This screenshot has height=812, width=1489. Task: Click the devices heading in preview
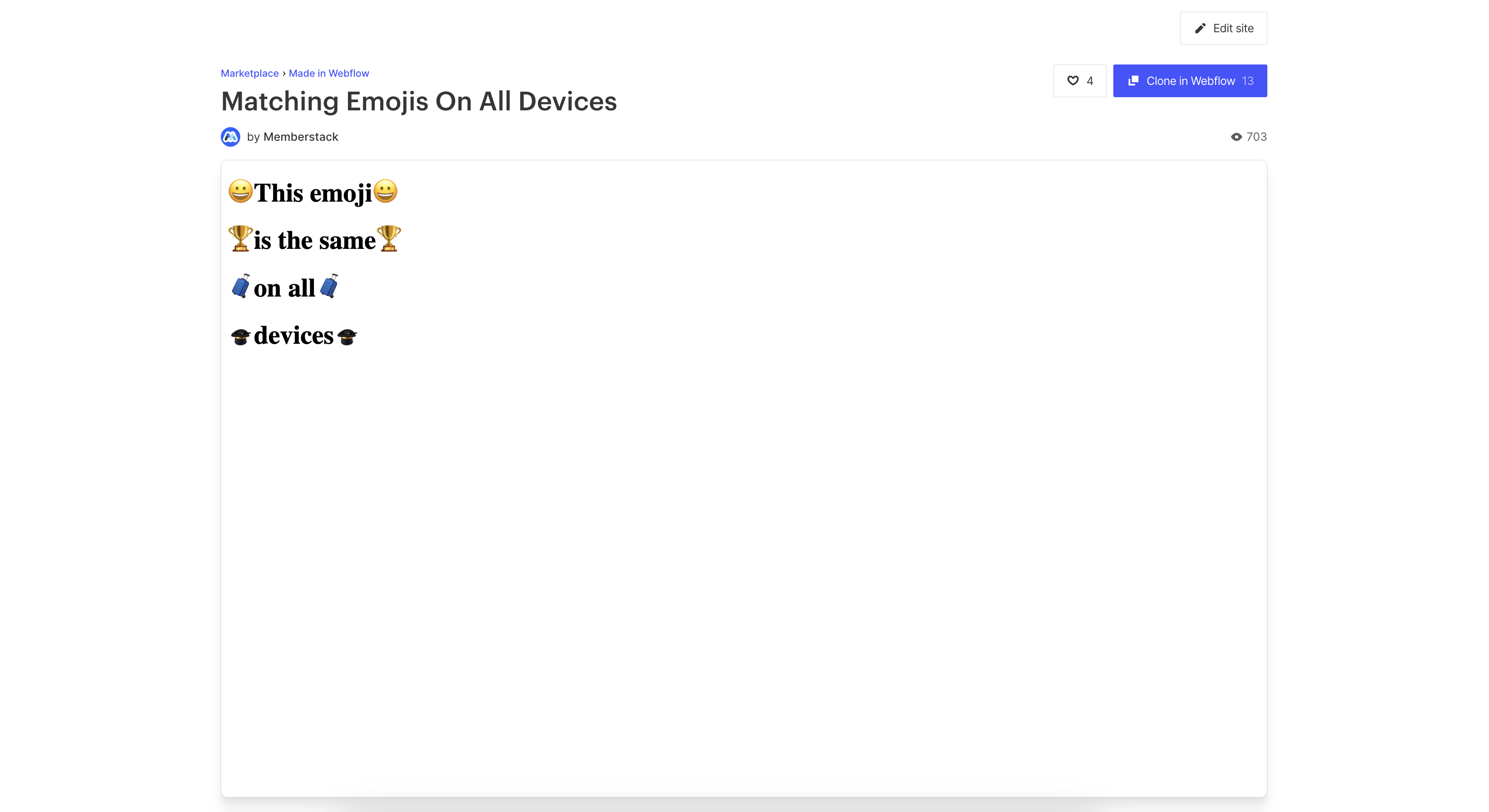point(293,336)
